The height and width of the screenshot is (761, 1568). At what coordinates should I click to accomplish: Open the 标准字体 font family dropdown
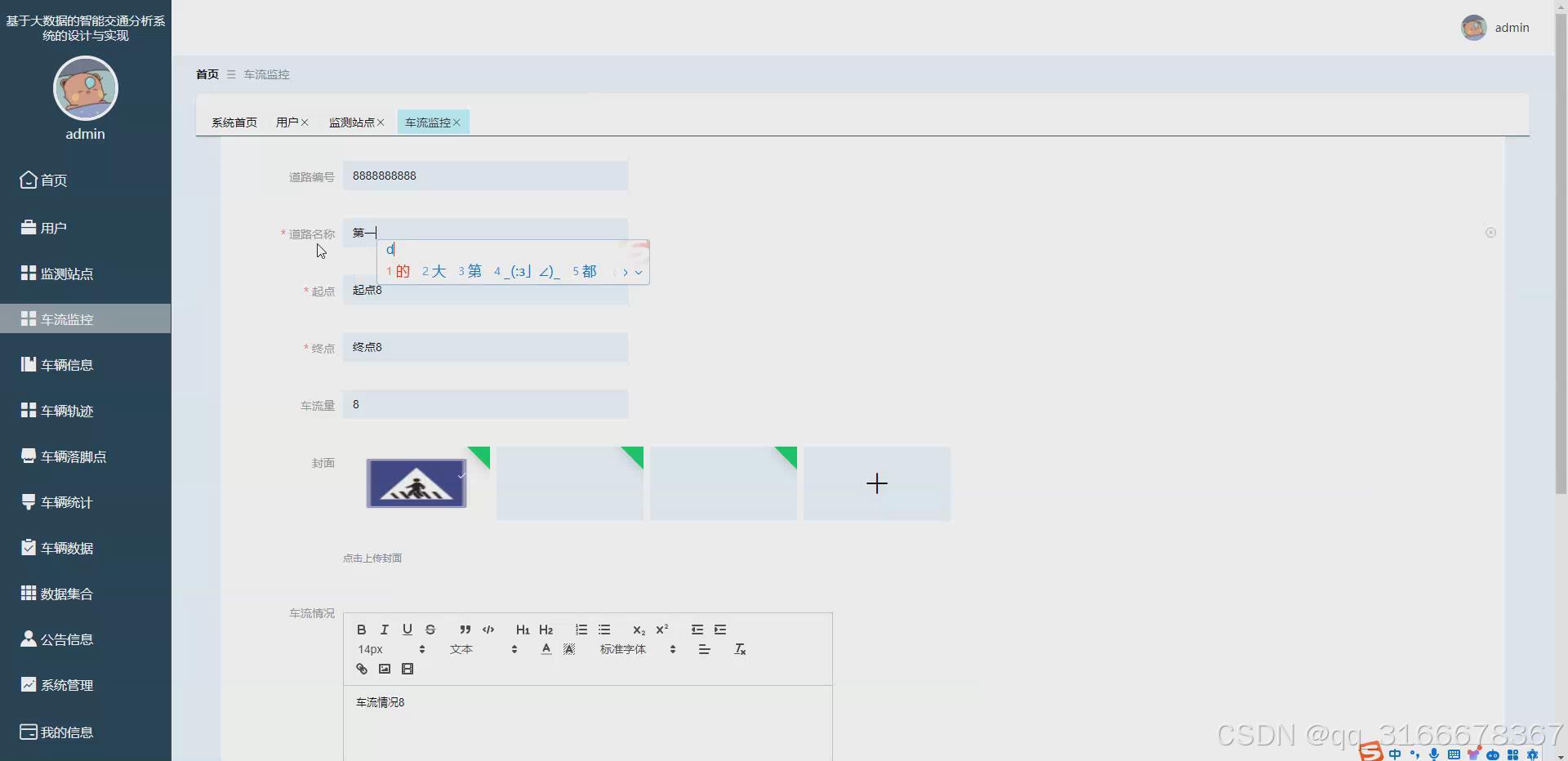pyautogui.click(x=638, y=649)
